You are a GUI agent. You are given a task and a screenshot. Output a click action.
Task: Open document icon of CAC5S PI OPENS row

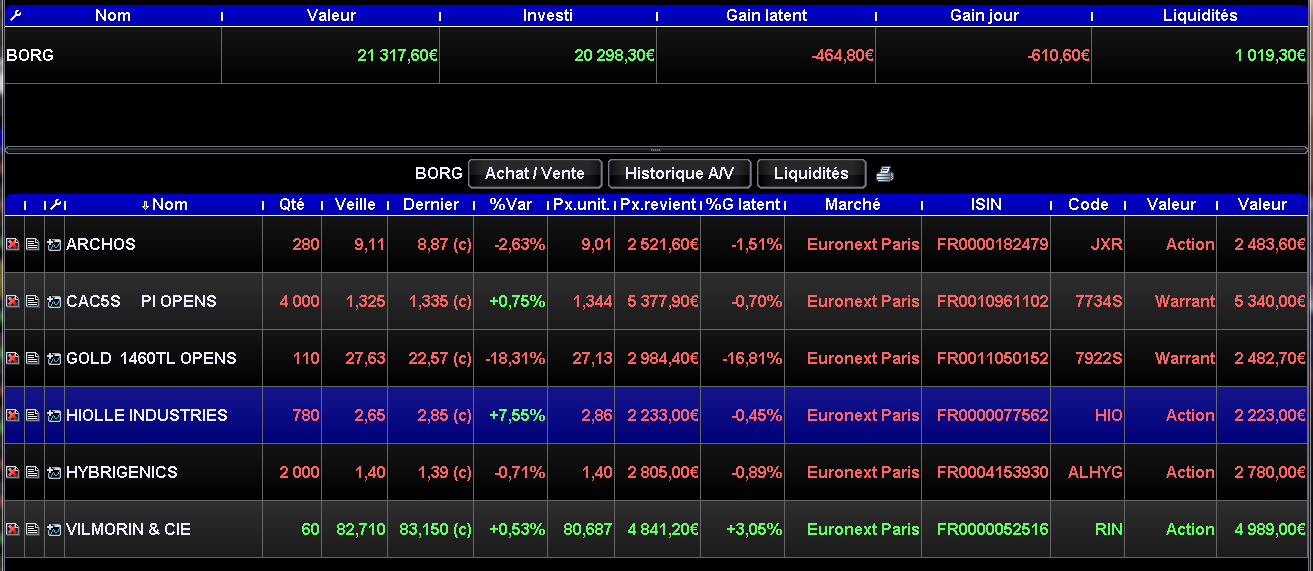[33, 302]
